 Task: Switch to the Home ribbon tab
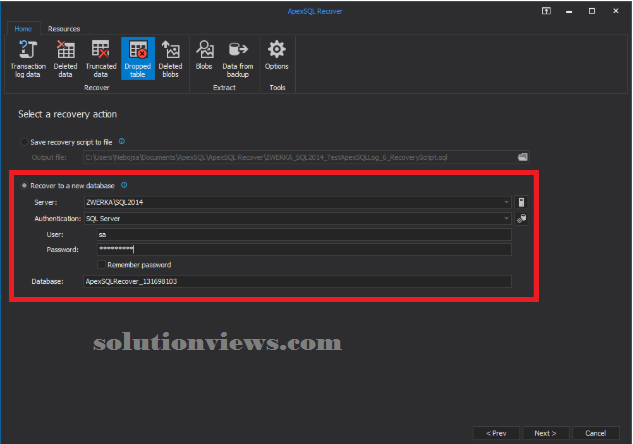pyautogui.click(x=23, y=29)
